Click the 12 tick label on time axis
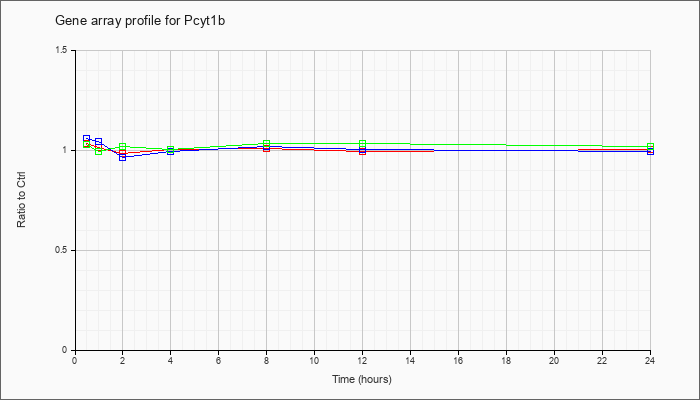Viewport: 700px width, 400px height. pyautogui.click(x=362, y=360)
